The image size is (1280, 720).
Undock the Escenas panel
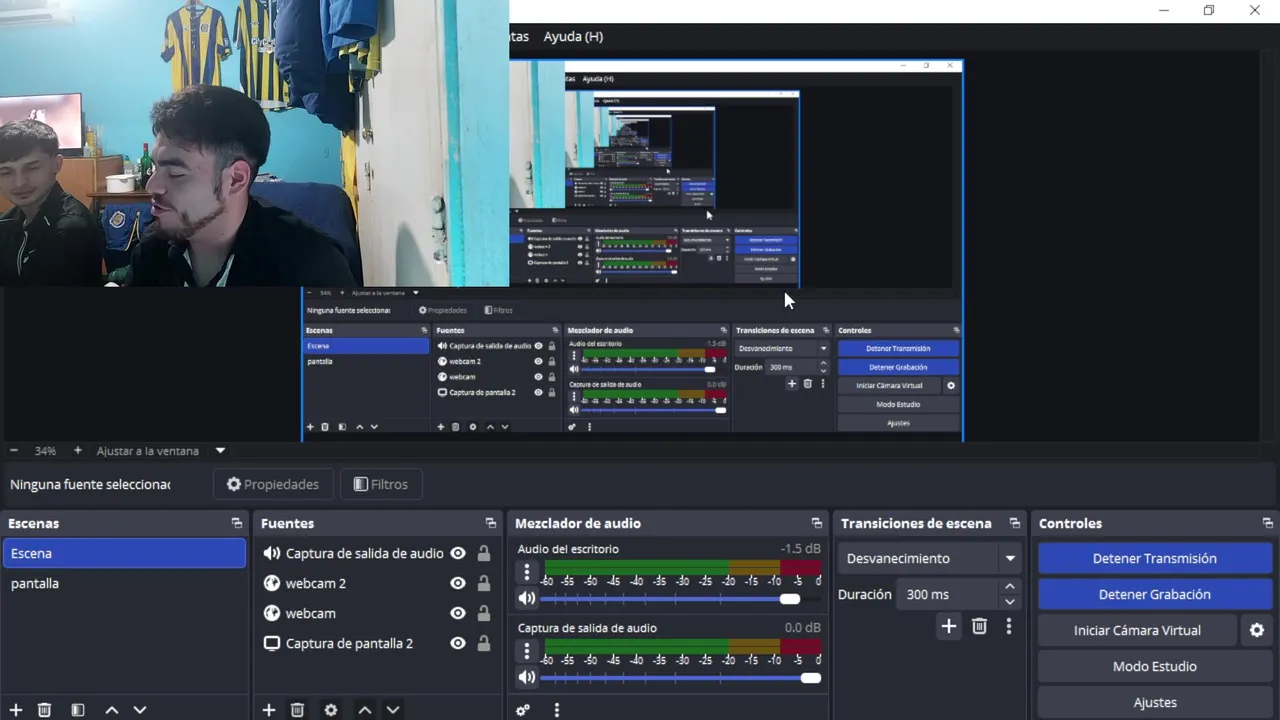click(x=237, y=523)
